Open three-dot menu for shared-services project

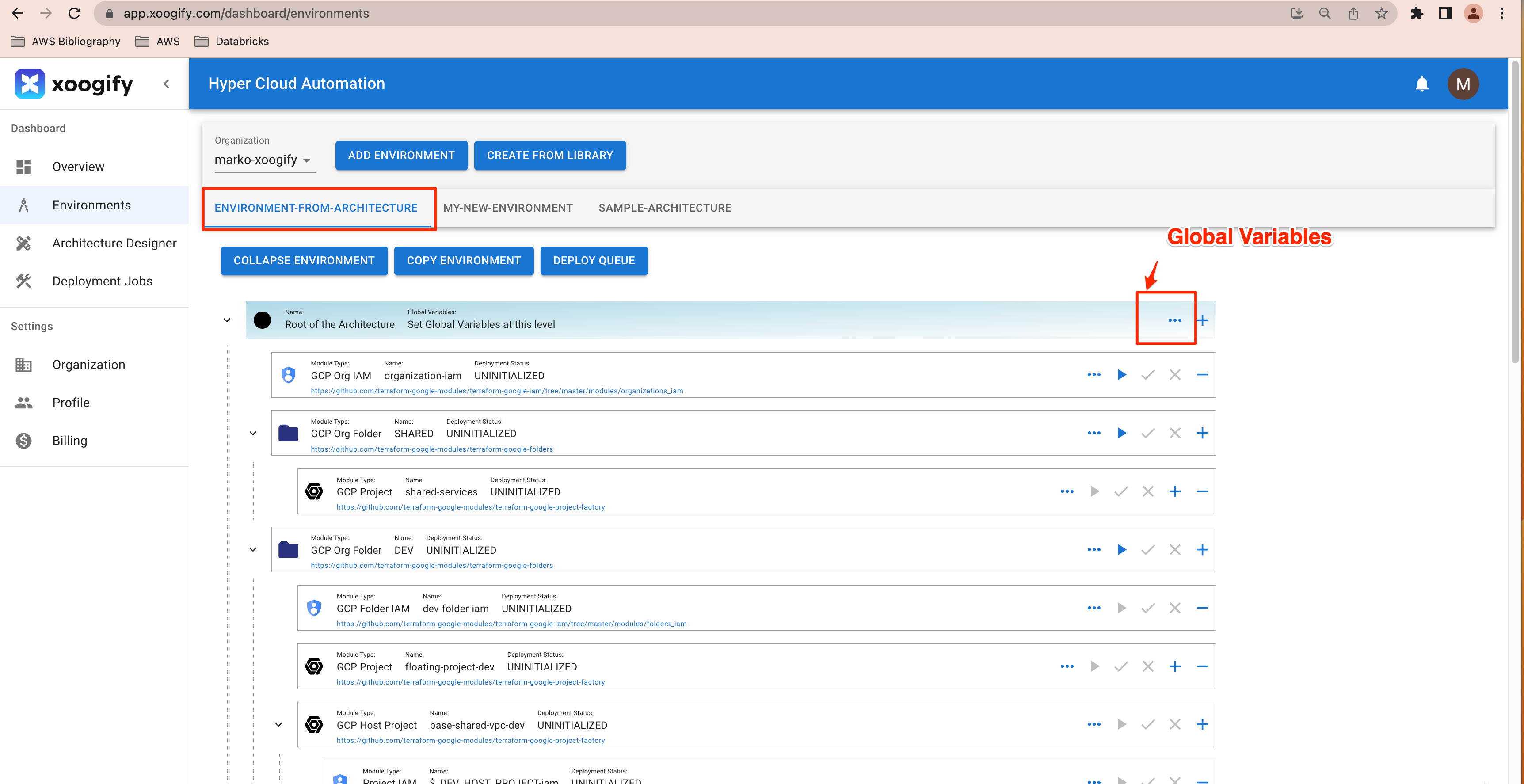[1067, 491]
